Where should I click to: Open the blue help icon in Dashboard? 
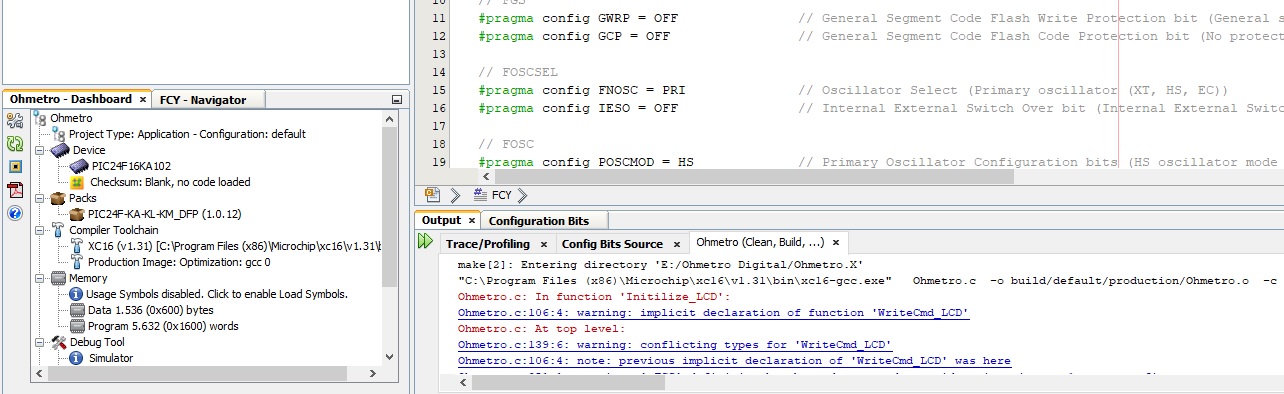click(x=15, y=213)
